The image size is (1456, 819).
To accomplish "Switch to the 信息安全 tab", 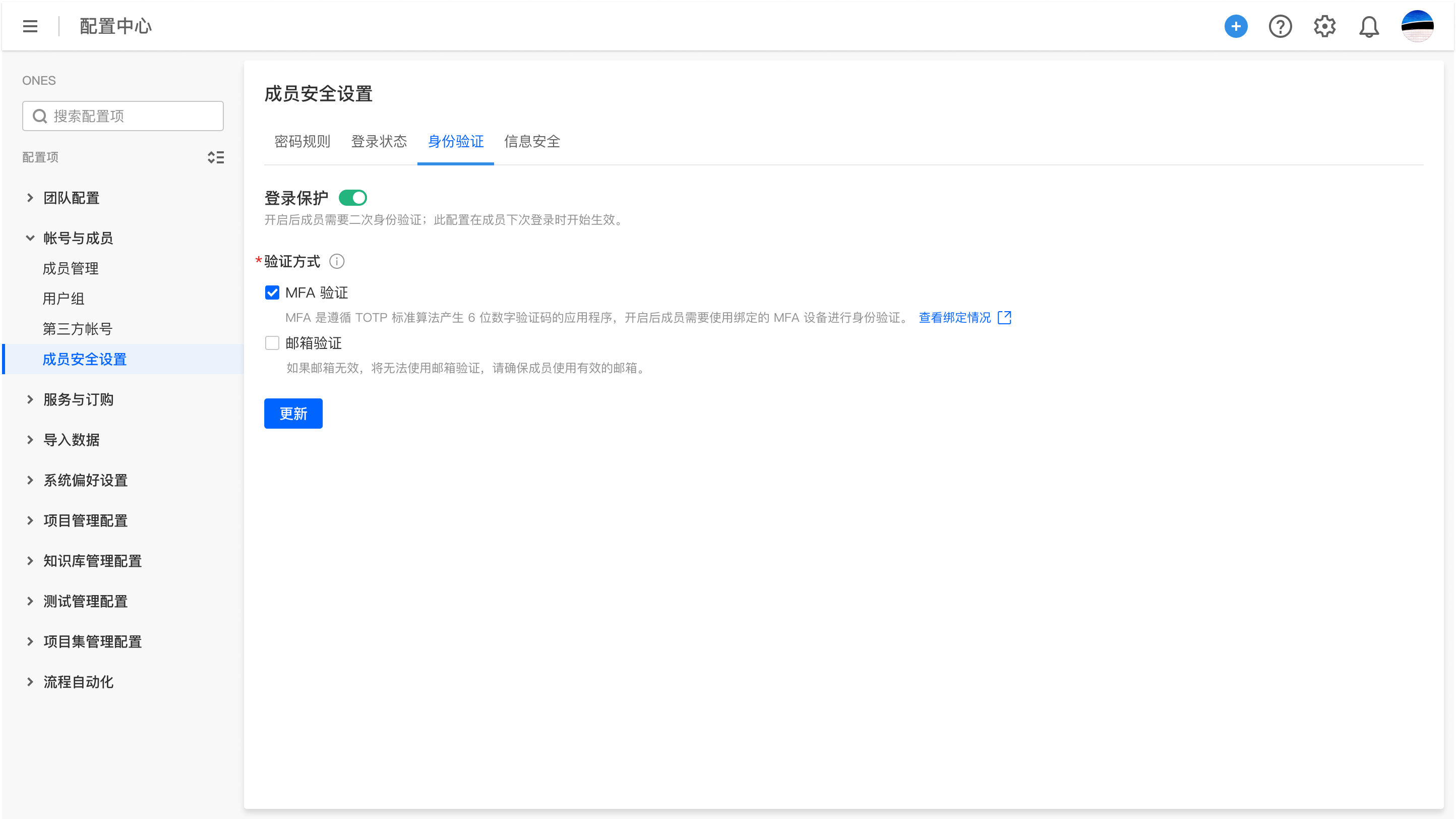I will pos(532,141).
